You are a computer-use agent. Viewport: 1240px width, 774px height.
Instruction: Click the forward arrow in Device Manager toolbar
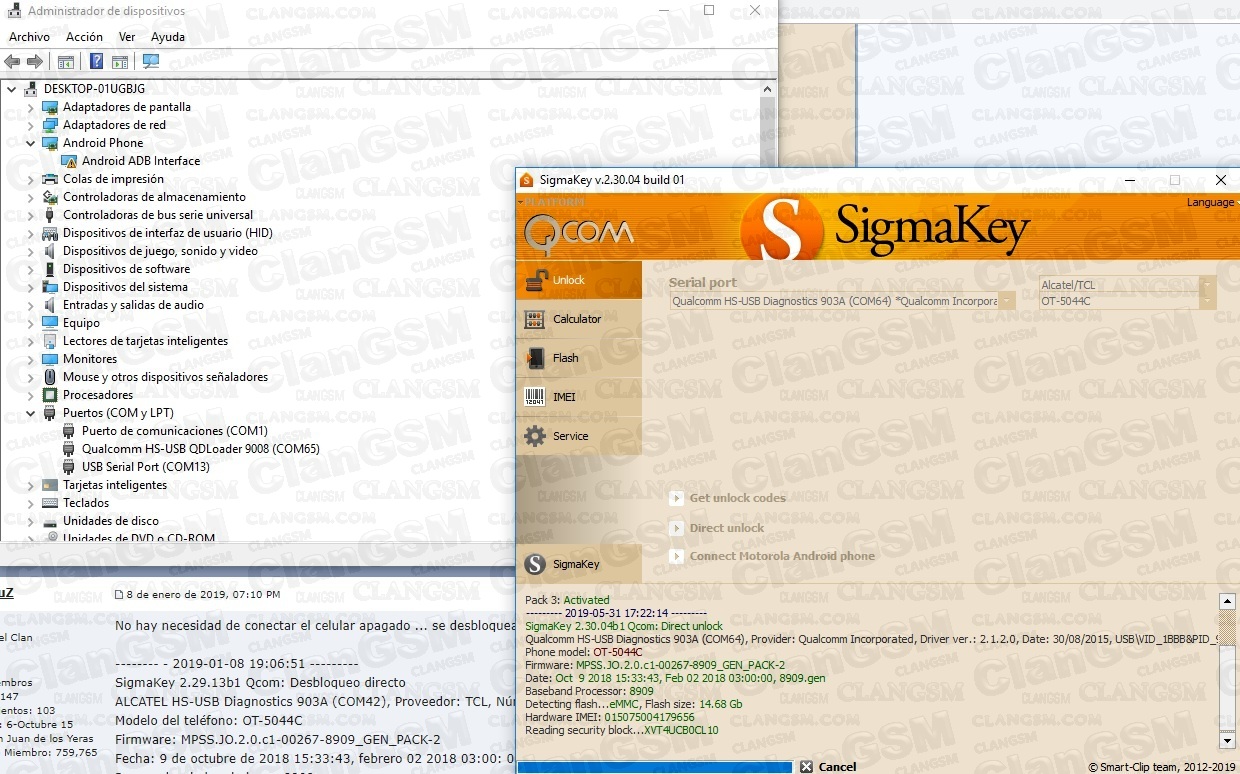point(35,61)
